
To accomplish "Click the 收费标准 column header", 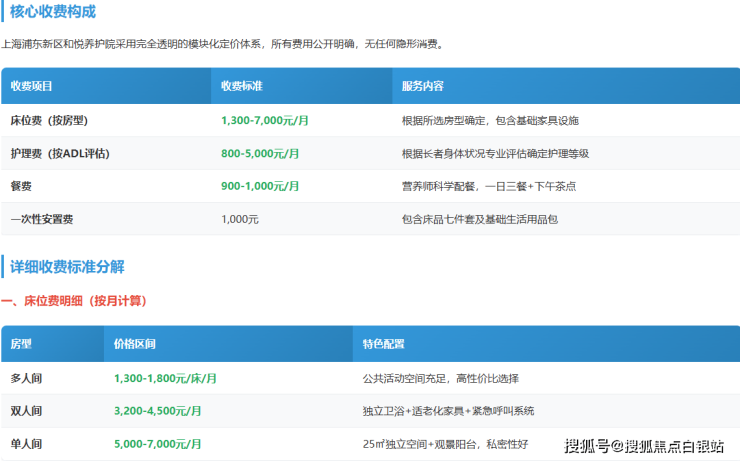I will (x=241, y=87).
